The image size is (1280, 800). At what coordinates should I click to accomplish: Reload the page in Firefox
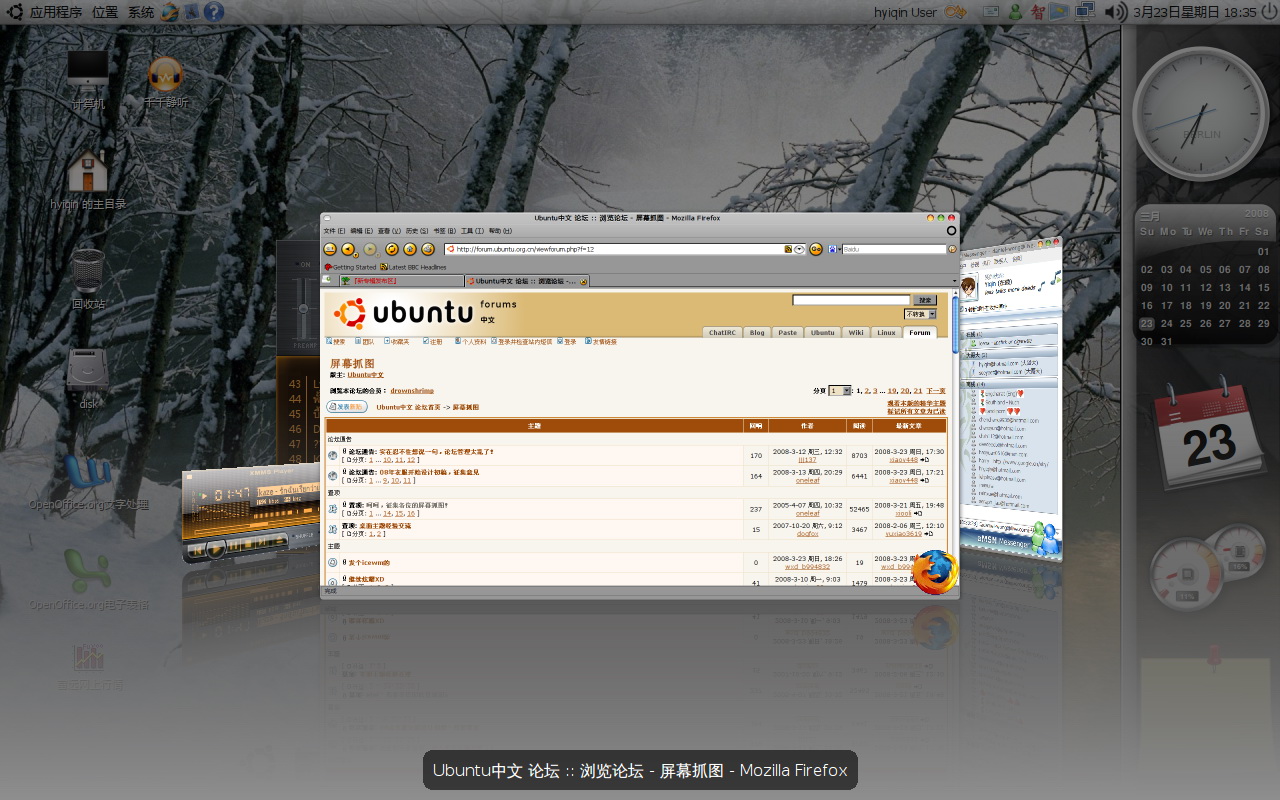pos(392,249)
